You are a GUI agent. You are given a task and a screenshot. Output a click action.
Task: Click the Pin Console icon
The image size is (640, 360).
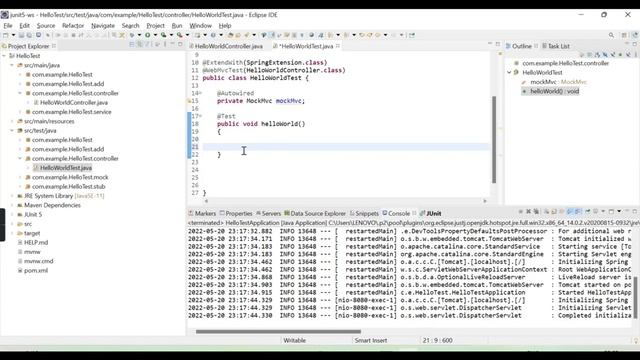[x=588, y=211]
